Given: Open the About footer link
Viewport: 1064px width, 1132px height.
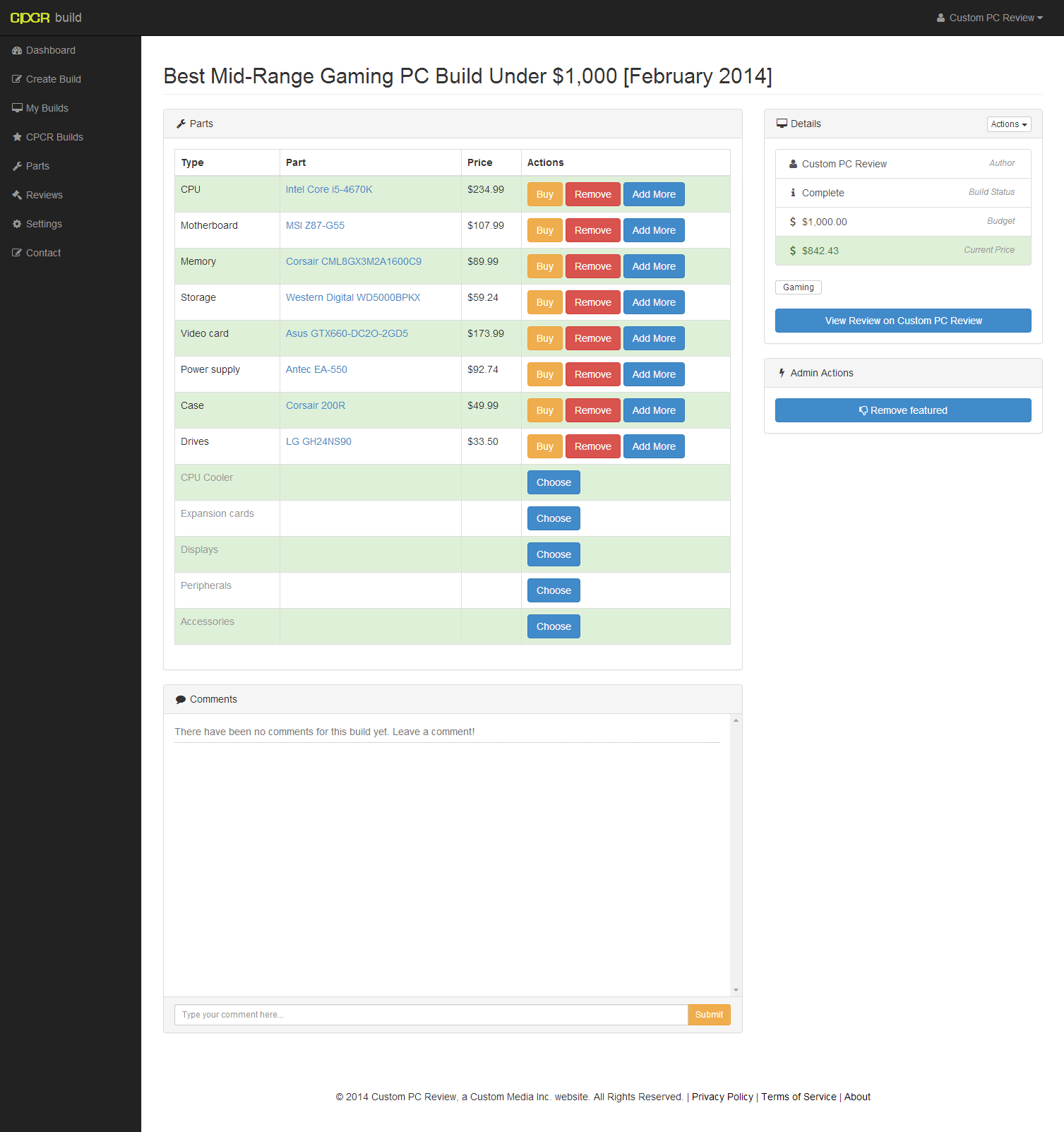Looking at the screenshot, I should tap(857, 1097).
